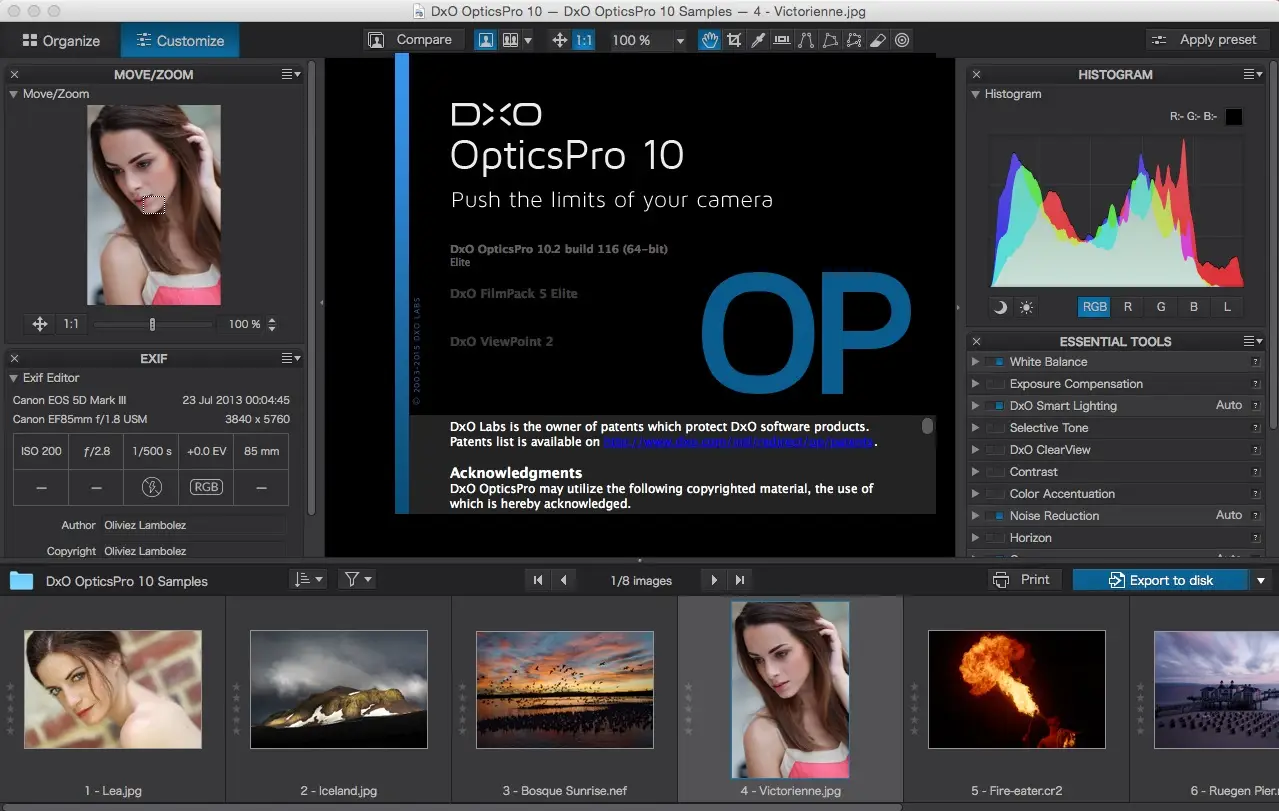Set toolbar zoom to 1:1

tap(584, 40)
